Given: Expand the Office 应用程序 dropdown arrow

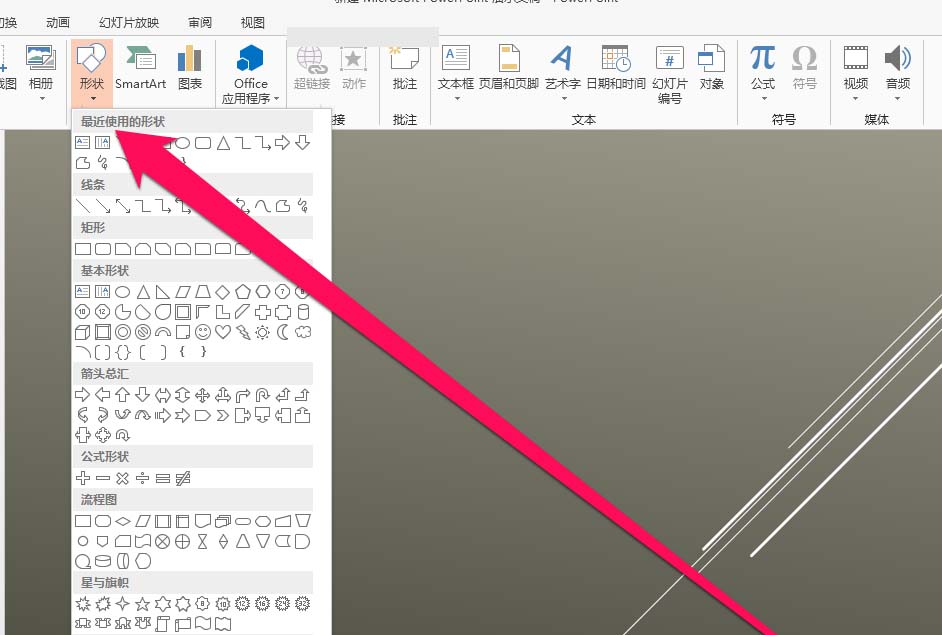Looking at the screenshot, I should 276,99.
